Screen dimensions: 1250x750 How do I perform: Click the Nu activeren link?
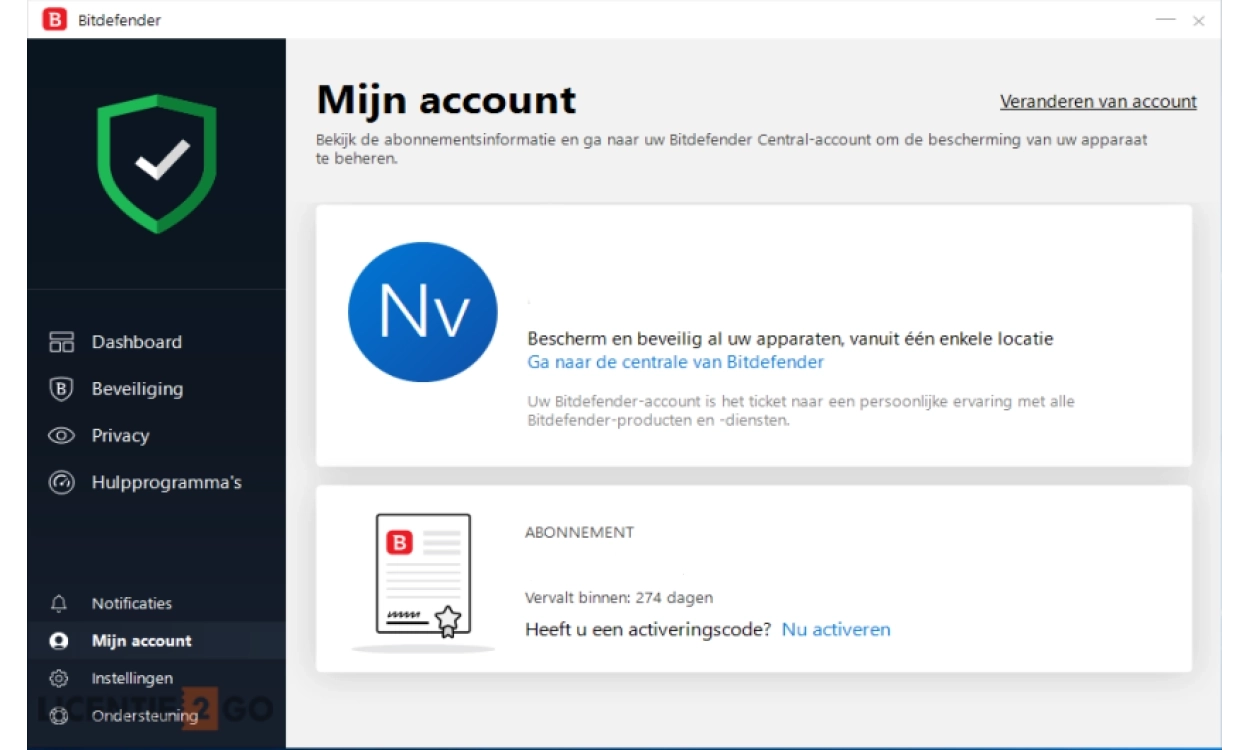coord(835,630)
